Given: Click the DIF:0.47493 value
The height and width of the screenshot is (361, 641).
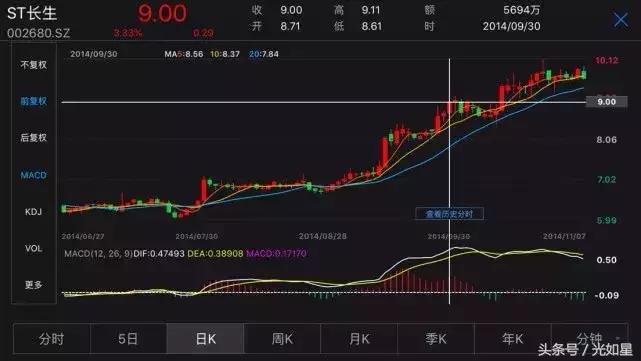Looking at the screenshot, I should 159,253.
